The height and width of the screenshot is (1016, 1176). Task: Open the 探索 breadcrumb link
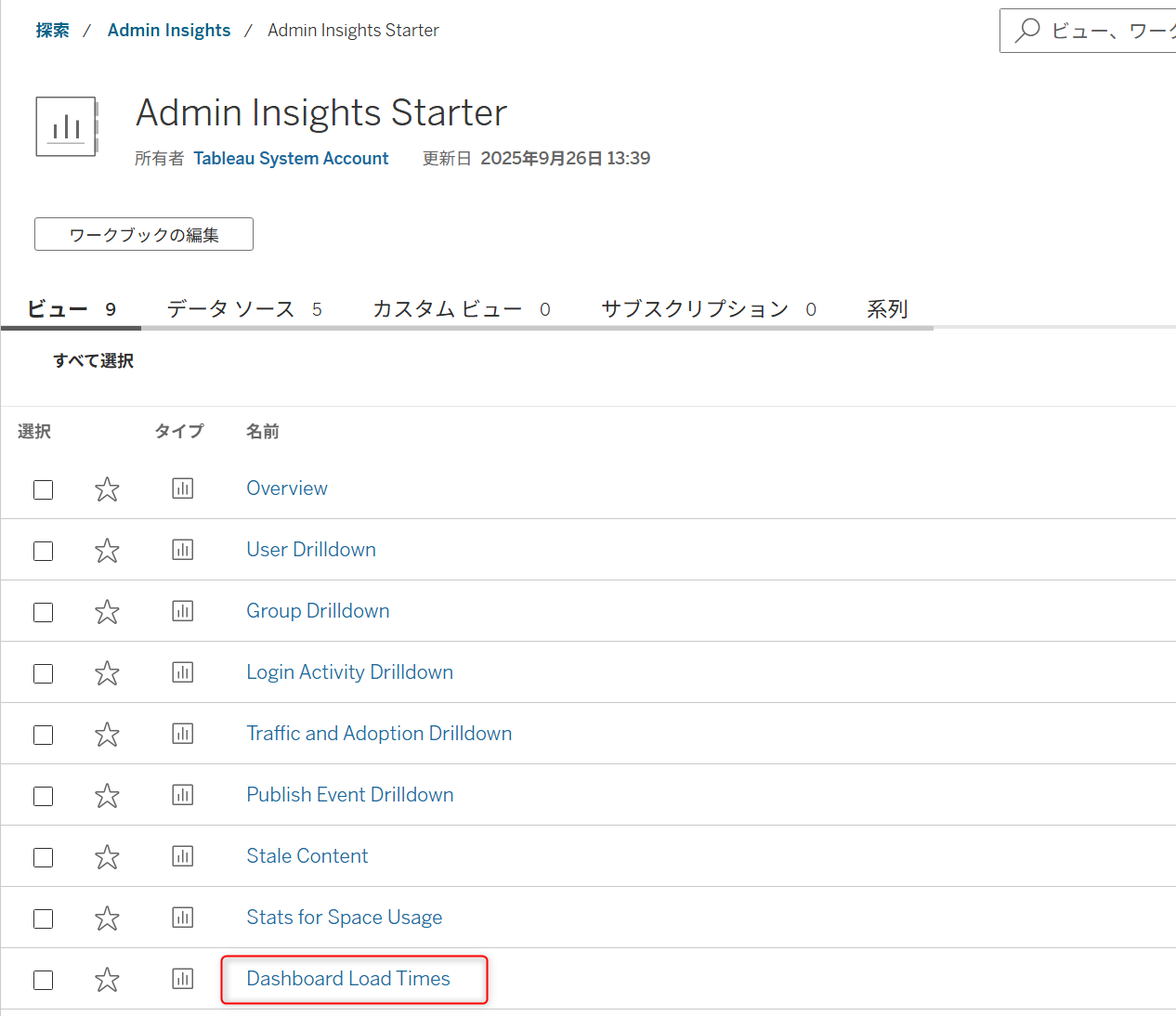[52, 31]
